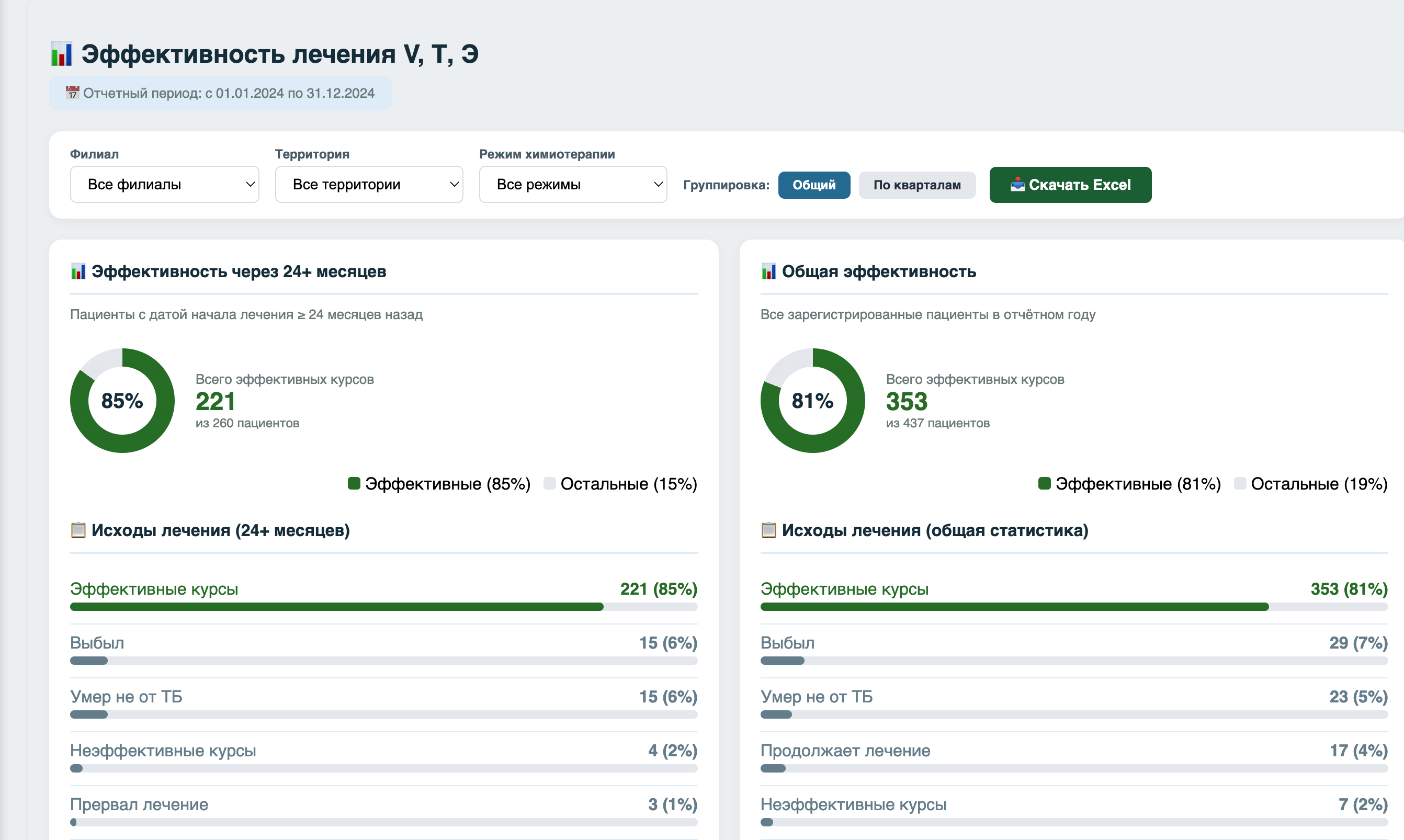
Task: Click the chart icon next to Общая эффективность
Action: pyautogui.click(x=768, y=271)
